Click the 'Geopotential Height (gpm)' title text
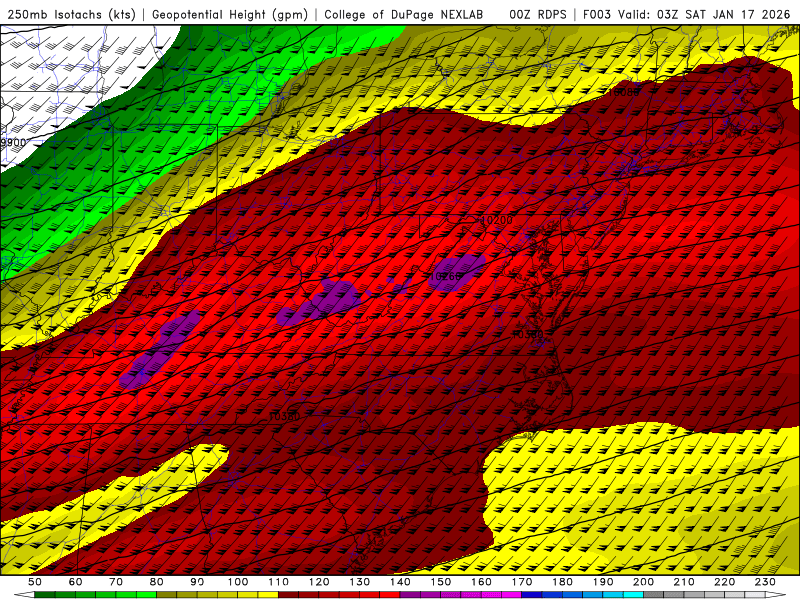The width and height of the screenshot is (800, 600). click(230, 15)
